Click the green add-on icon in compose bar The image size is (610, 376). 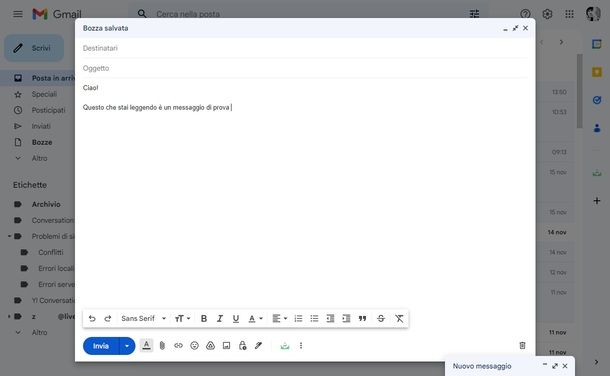(285, 346)
